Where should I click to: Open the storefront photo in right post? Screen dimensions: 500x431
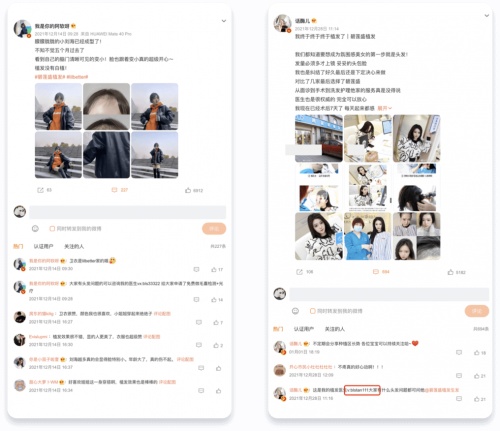tap(319, 138)
